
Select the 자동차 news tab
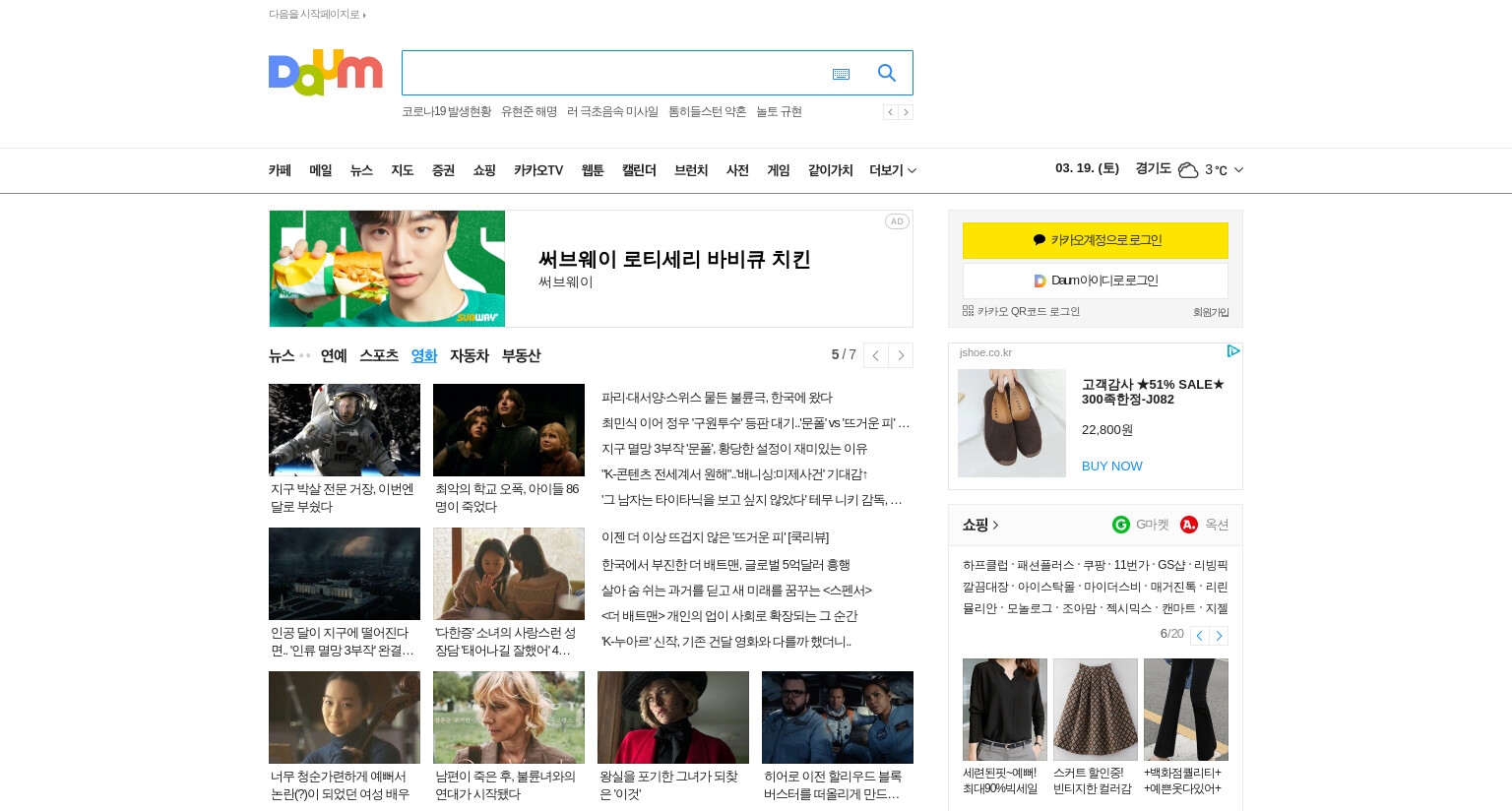[x=470, y=355]
